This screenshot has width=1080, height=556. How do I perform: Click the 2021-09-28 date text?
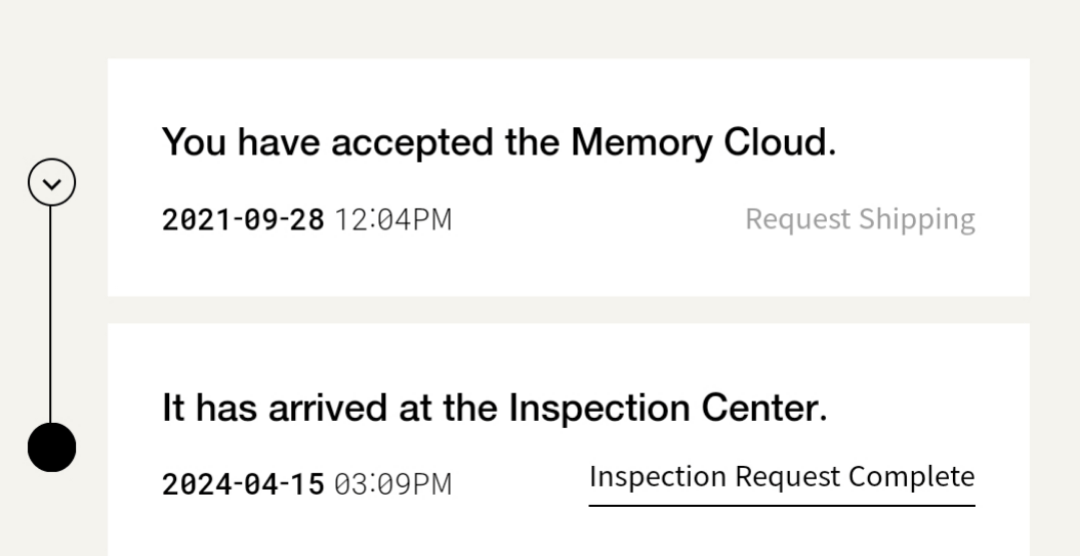tap(243, 219)
